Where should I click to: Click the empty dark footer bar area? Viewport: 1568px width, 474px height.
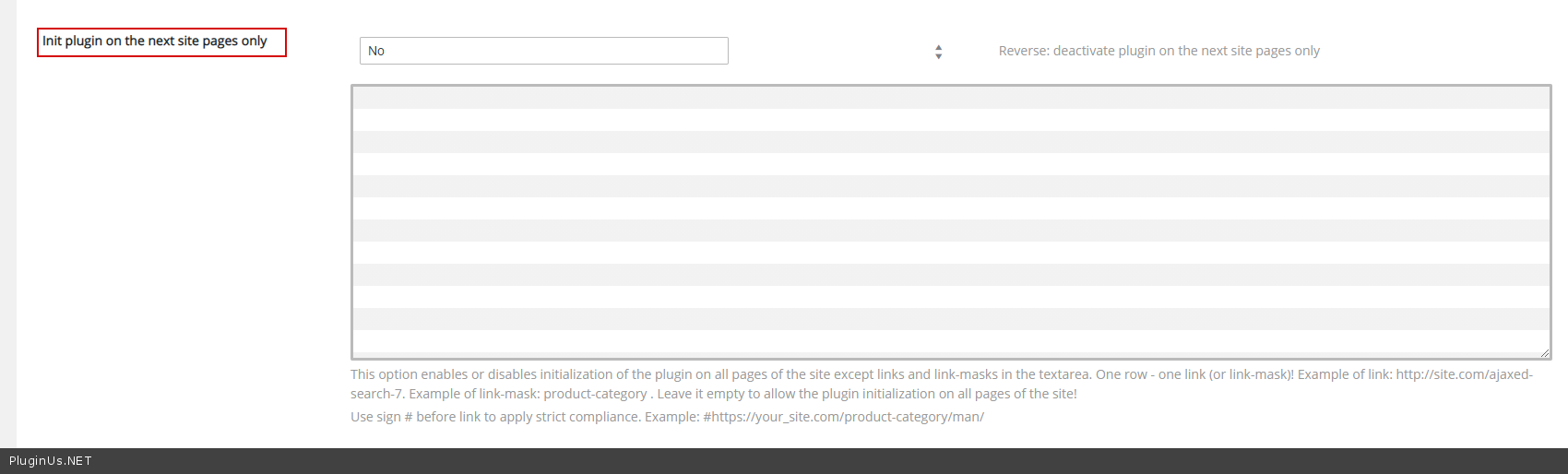coord(830,461)
